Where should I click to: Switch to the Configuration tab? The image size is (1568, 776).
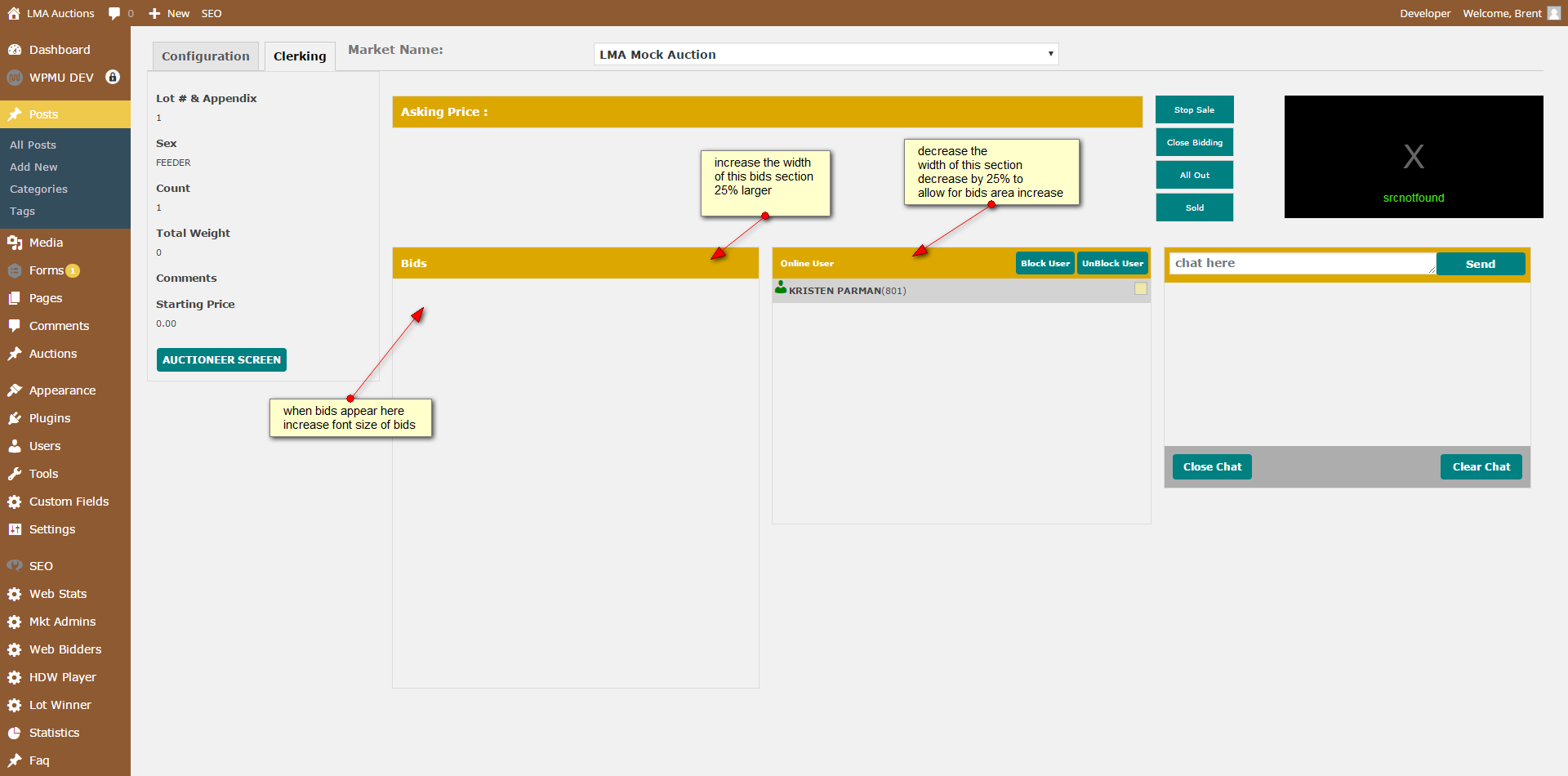pos(206,56)
